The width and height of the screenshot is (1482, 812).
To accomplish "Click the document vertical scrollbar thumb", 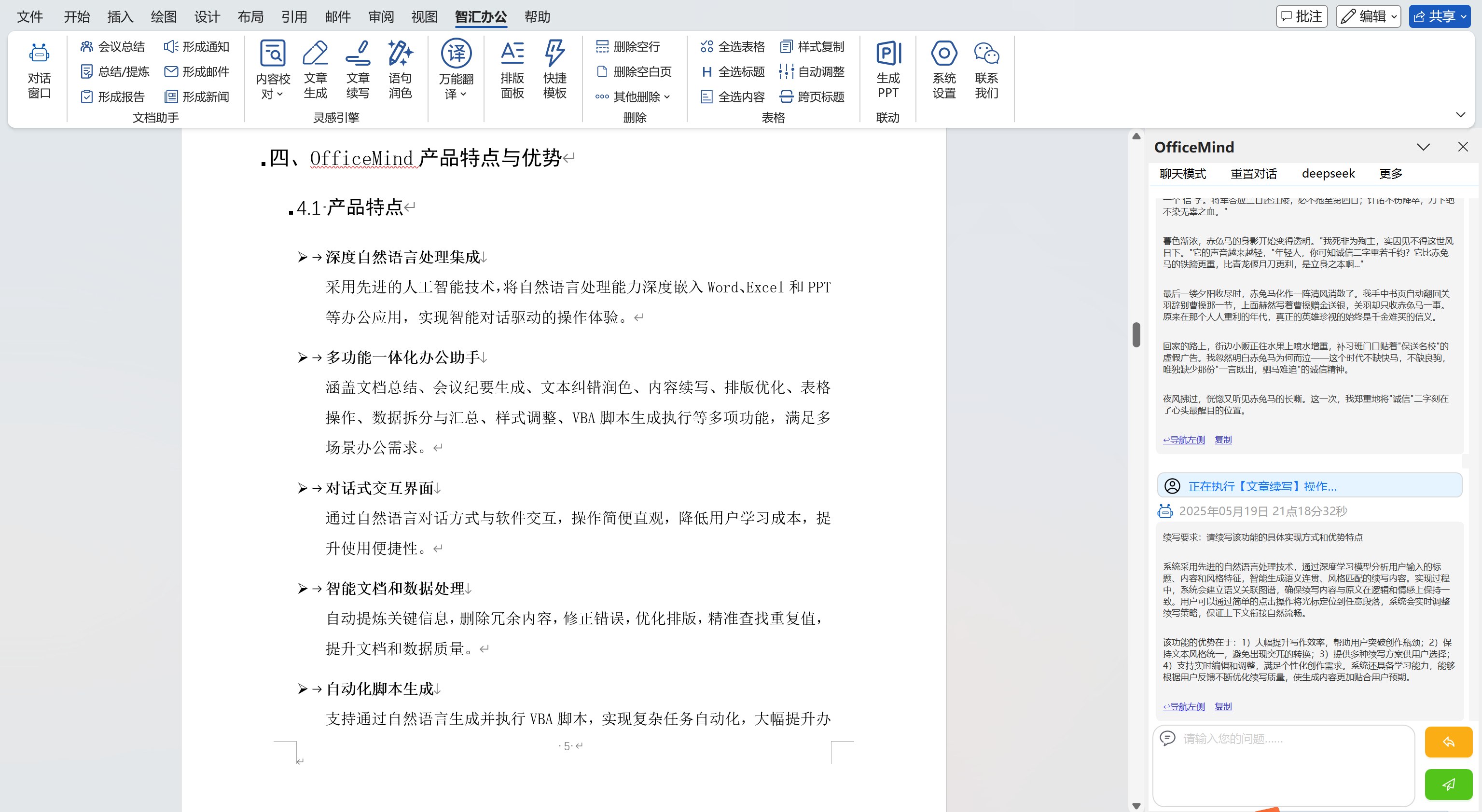I will (x=1136, y=334).
